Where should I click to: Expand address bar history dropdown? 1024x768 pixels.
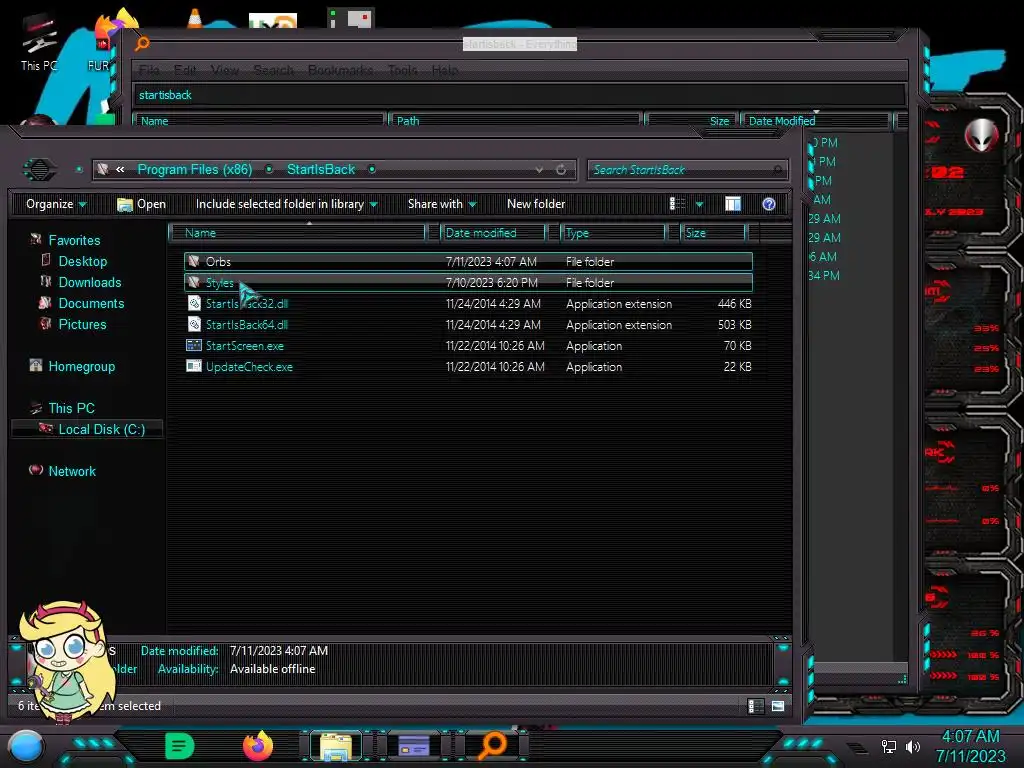click(x=539, y=170)
